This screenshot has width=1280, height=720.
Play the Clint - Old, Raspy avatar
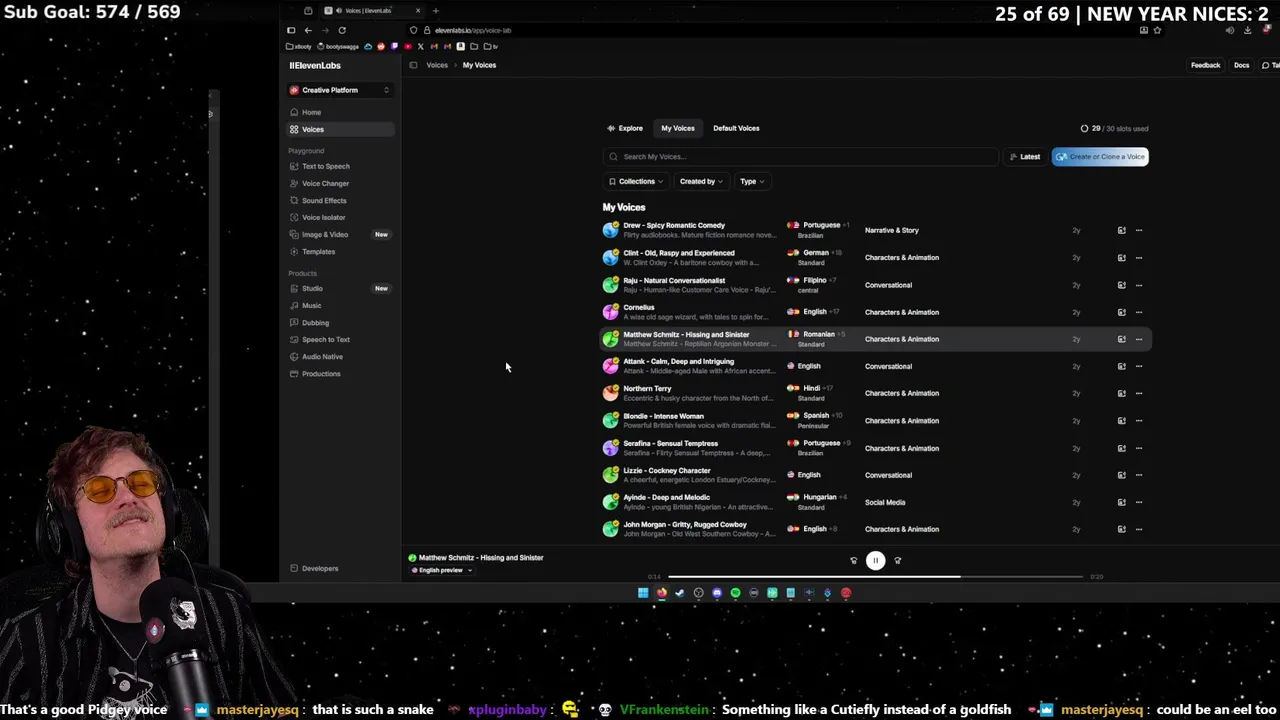point(610,257)
